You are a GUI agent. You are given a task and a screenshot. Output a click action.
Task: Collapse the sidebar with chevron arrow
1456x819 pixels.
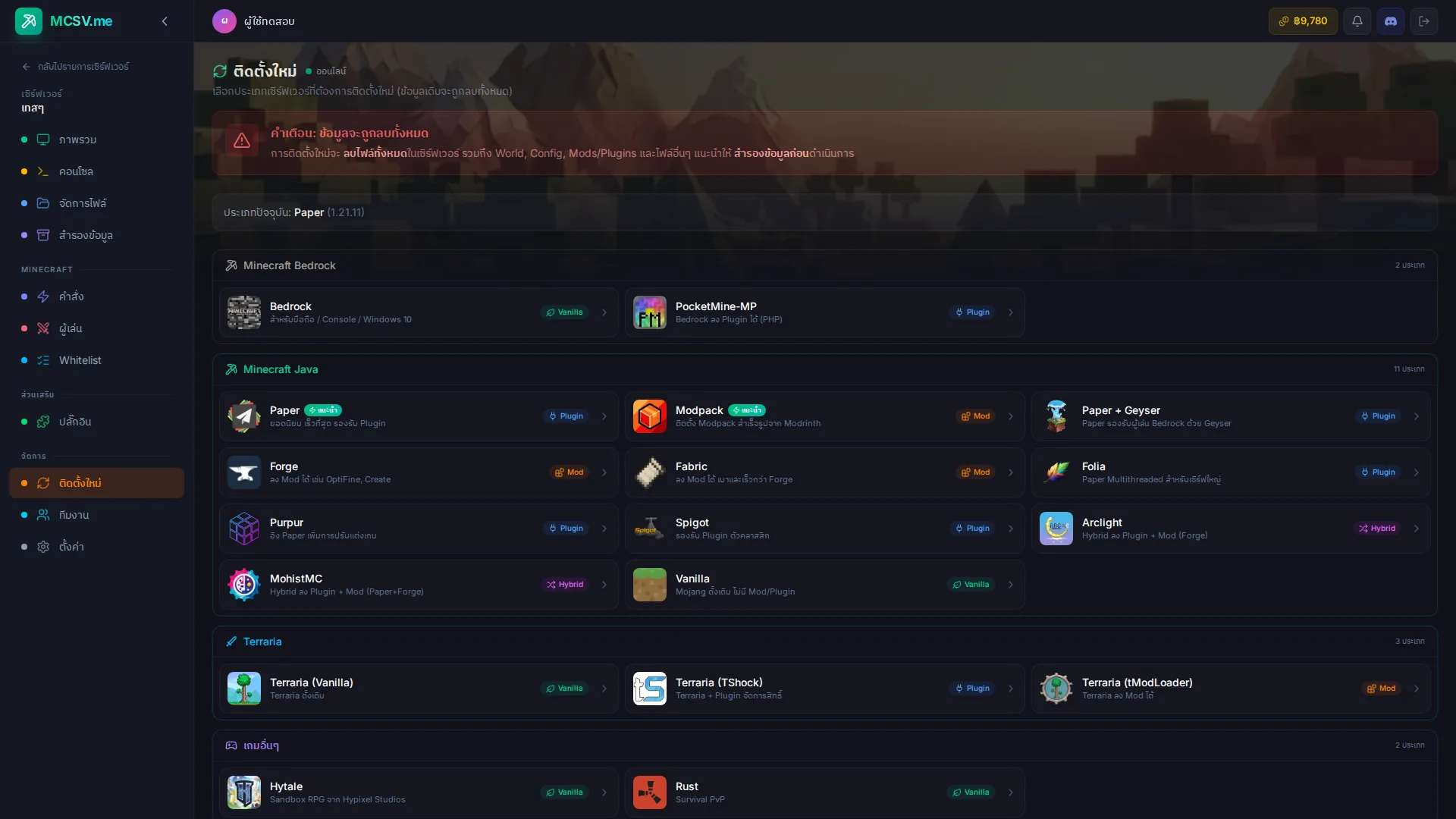(165, 21)
